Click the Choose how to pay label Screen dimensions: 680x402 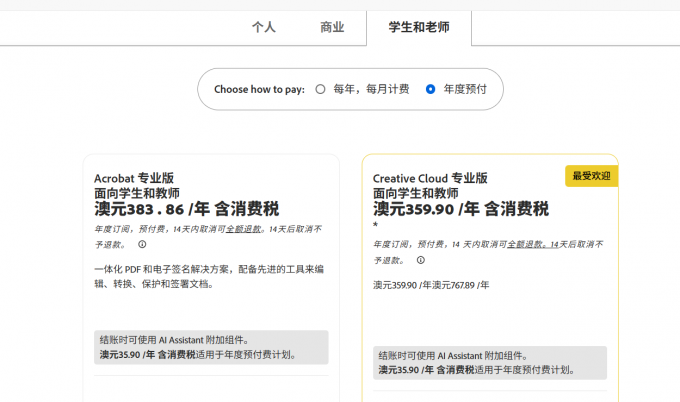pos(258,89)
